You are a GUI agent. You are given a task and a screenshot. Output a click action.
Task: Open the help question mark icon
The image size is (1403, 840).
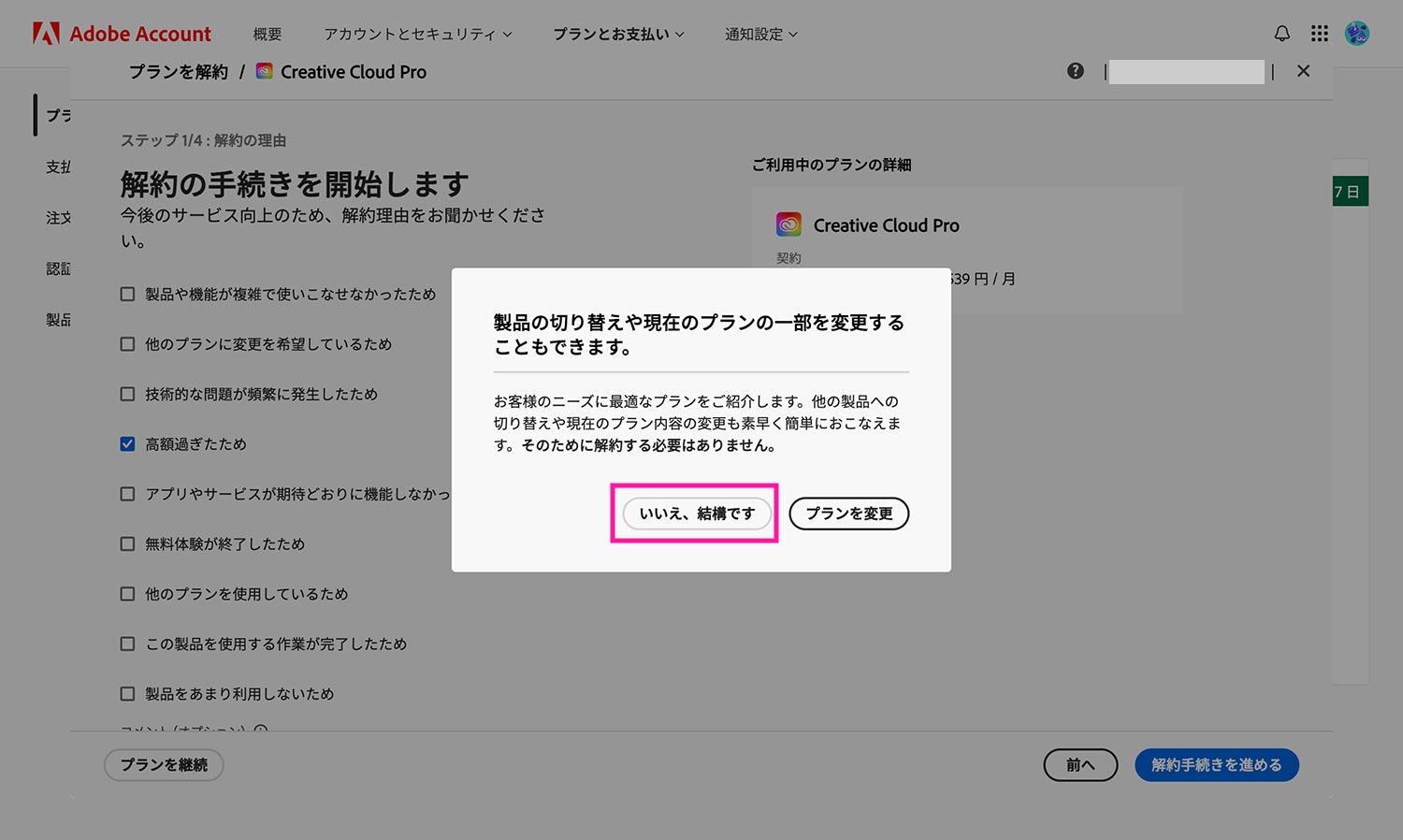tap(1075, 70)
